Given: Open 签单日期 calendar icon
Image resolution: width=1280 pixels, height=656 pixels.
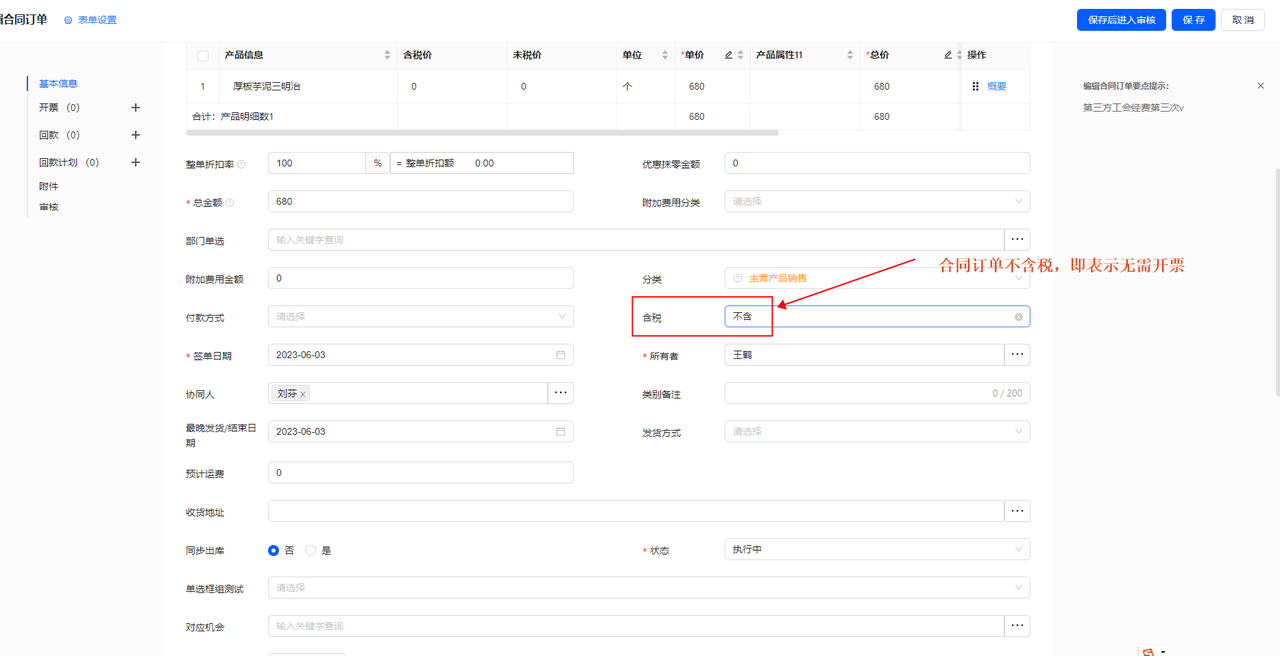Looking at the screenshot, I should (561, 355).
